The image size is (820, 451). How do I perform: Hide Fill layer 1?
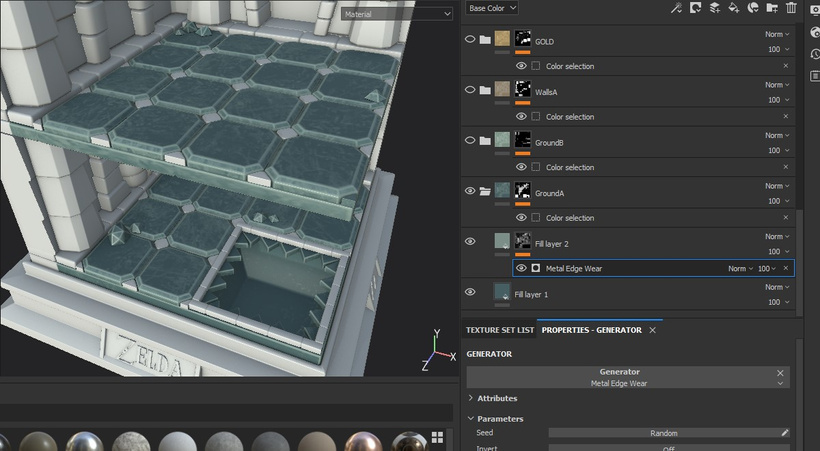point(470,292)
